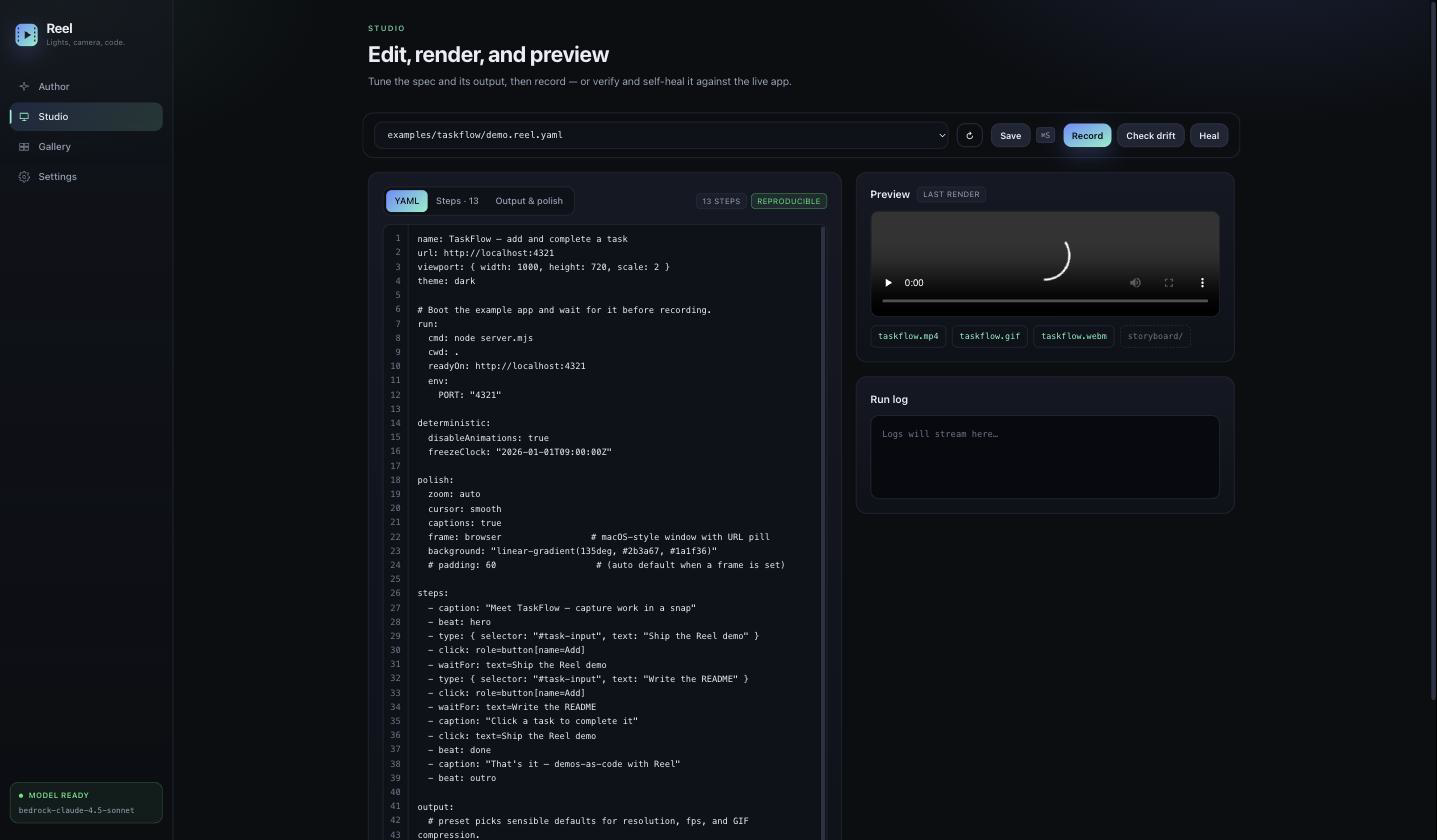Click the line PORT: "4321"
Image resolution: width=1437 pixels, height=840 pixels.
(470, 395)
